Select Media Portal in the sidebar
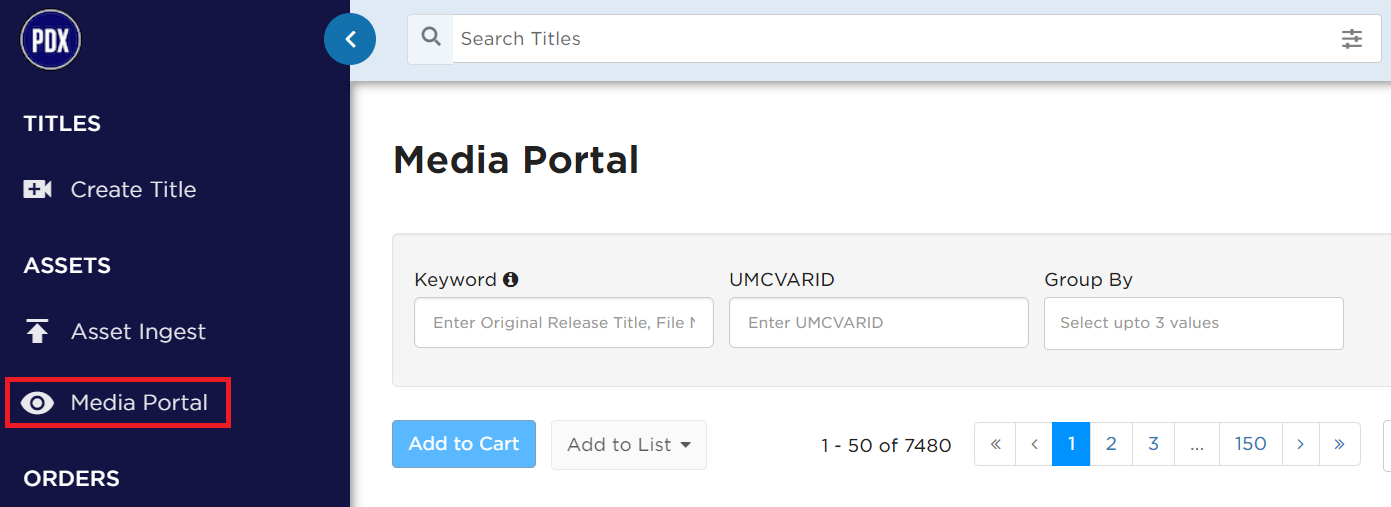Viewport: 1391px width, 507px height. [139, 403]
